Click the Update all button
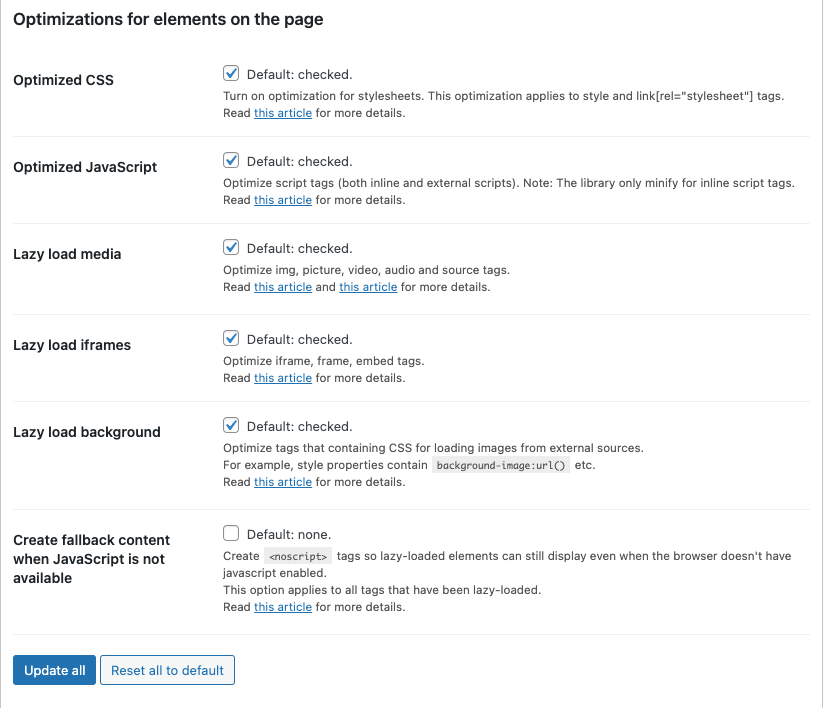This screenshot has height=708, width=823. pos(54,670)
